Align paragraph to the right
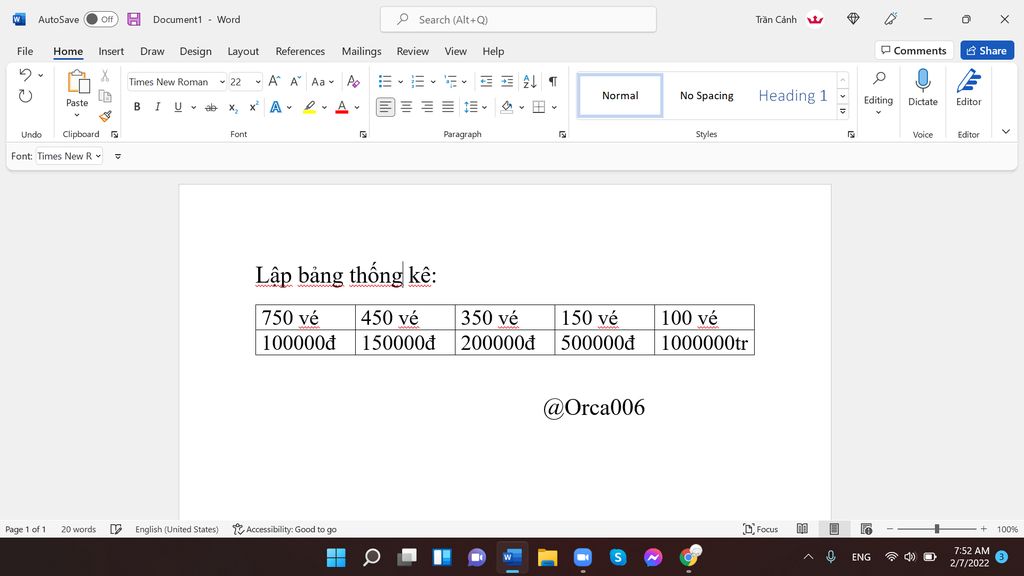1024x576 pixels. tap(427, 106)
